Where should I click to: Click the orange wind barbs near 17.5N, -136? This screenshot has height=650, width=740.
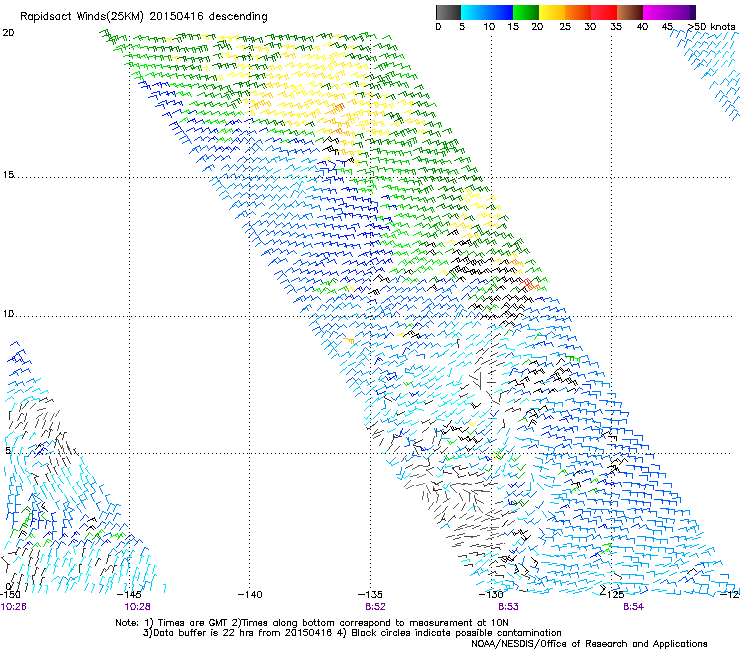pyautogui.click(x=337, y=109)
